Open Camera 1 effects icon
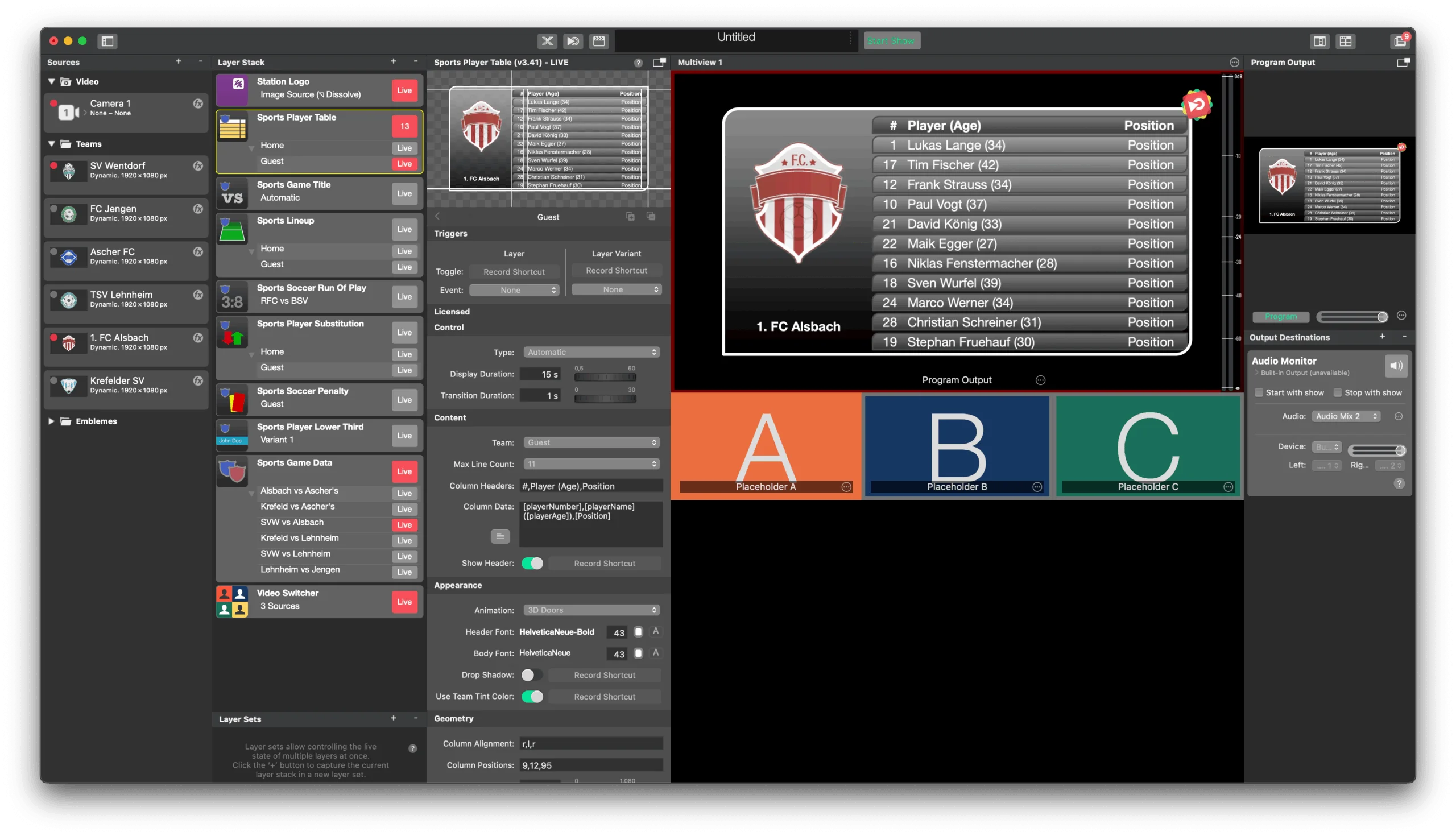The image size is (1456, 836). point(198,104)
